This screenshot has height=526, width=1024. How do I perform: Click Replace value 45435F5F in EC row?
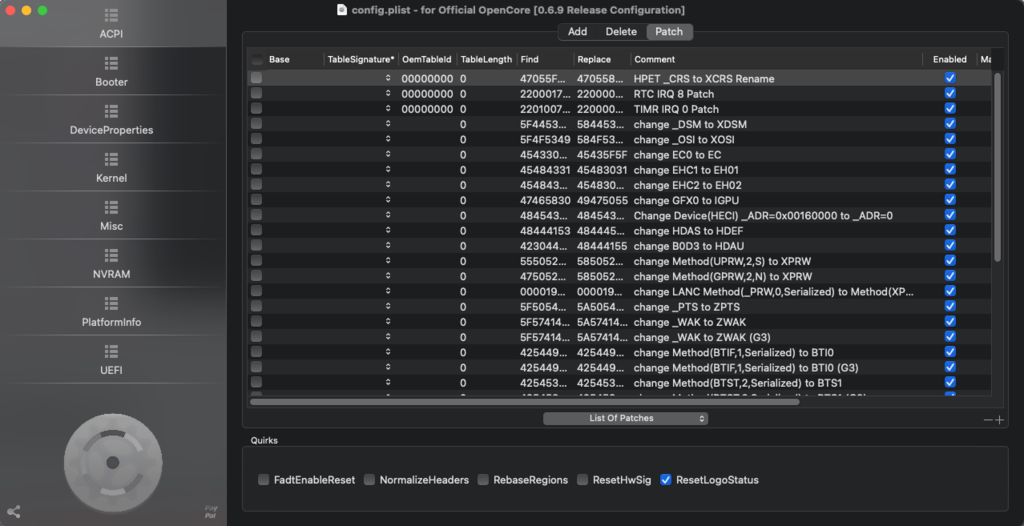point(601,154)
